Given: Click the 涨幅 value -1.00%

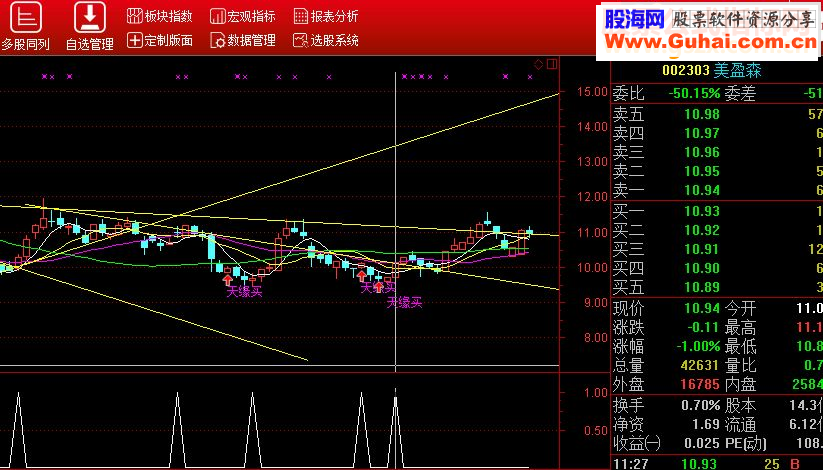Looking at the screenshot, I should [698, 347].
